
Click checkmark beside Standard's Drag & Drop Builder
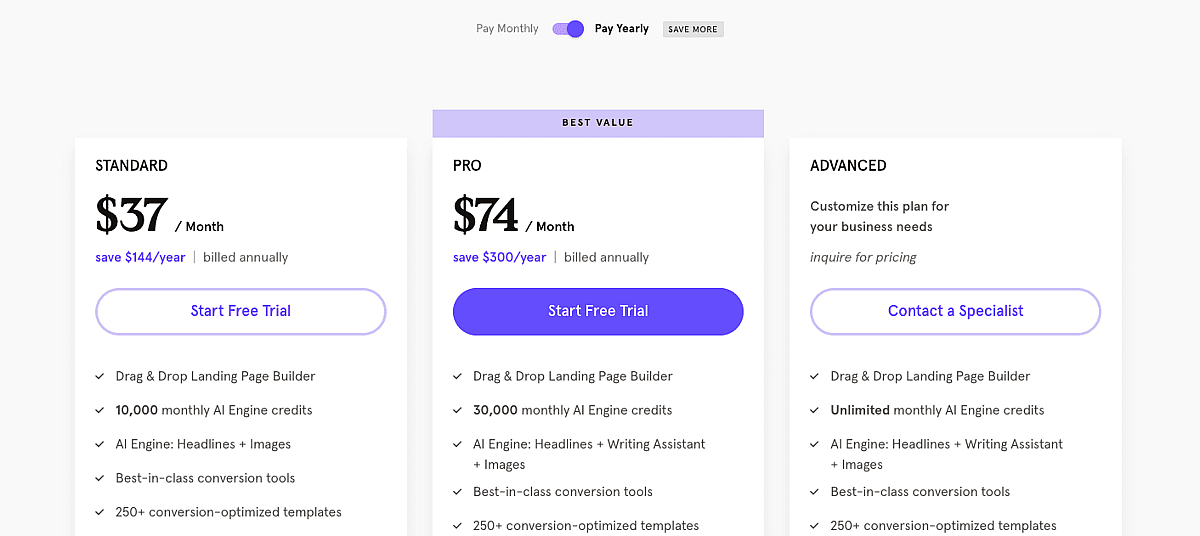coord(100,377)
